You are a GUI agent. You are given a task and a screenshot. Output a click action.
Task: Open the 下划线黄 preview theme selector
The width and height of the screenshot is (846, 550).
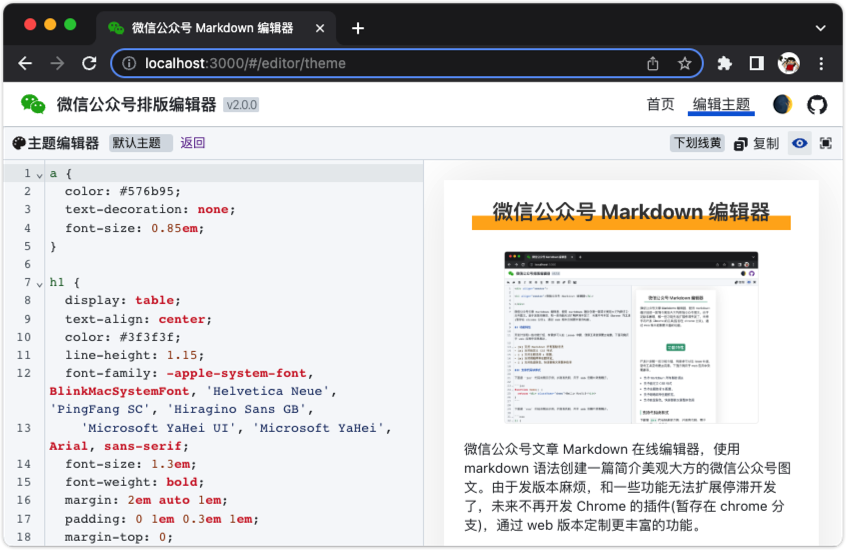pyautogui.click(x=697, y=143)
